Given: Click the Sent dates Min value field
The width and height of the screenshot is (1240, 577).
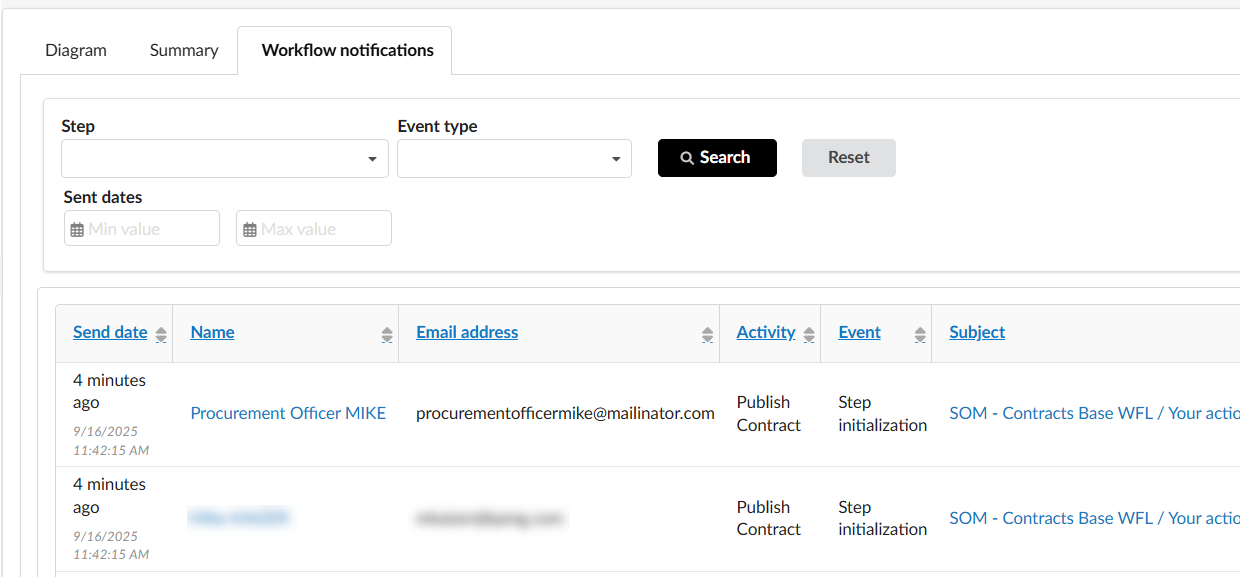Looking at the screenshot, I should [142, 228].
